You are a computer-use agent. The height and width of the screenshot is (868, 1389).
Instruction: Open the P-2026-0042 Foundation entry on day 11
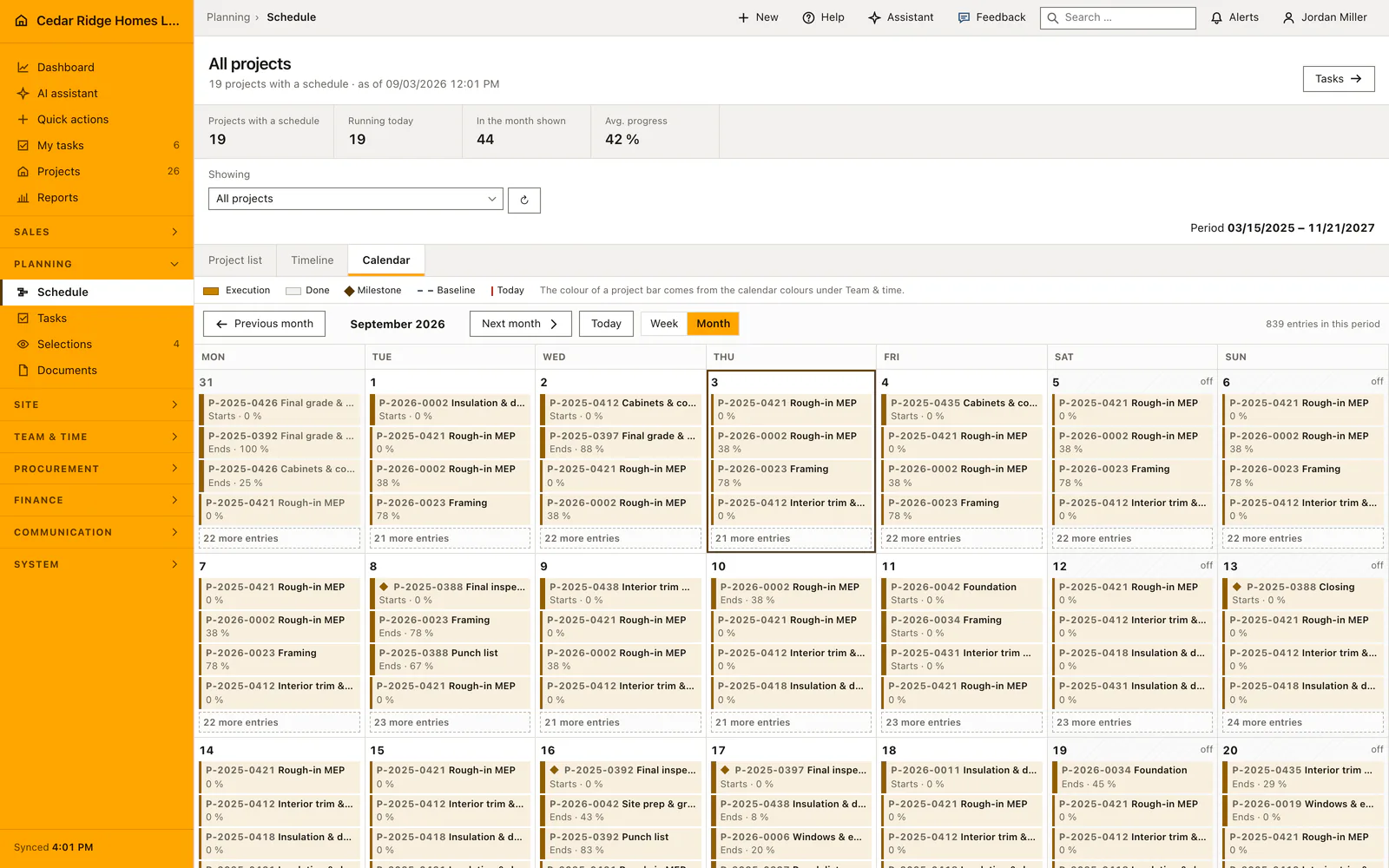tap(962, 594)
